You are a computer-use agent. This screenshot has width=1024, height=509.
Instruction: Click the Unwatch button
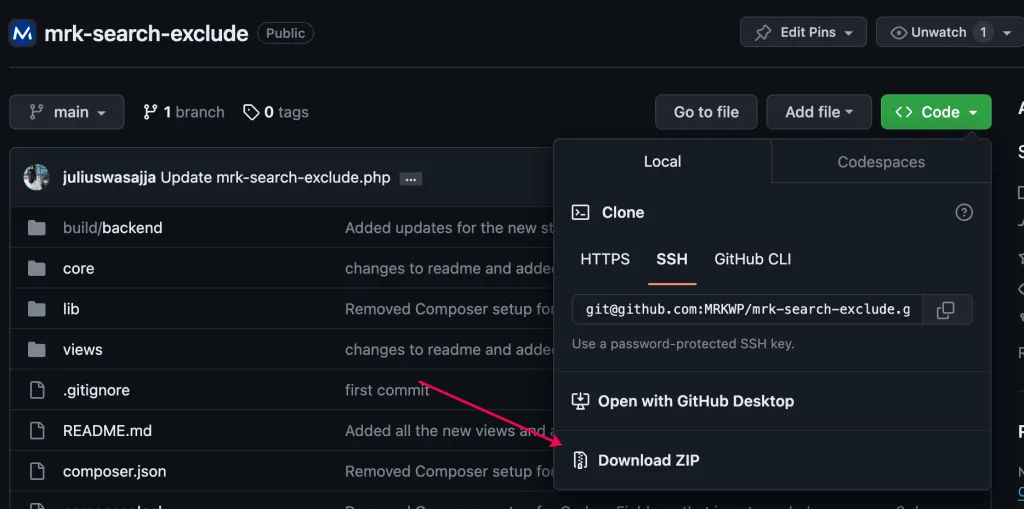tap(938, 32)
